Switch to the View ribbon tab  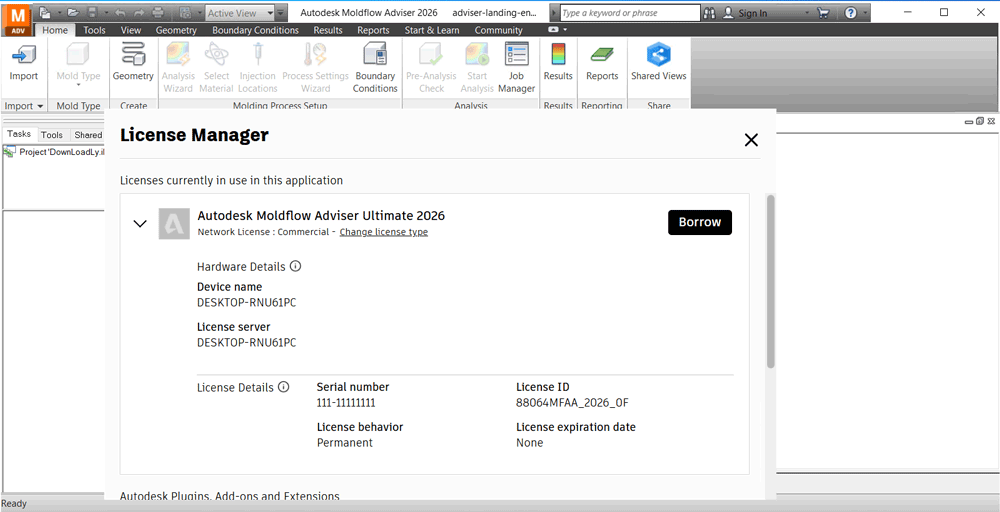pyautogui.click(x=131, y=30)
